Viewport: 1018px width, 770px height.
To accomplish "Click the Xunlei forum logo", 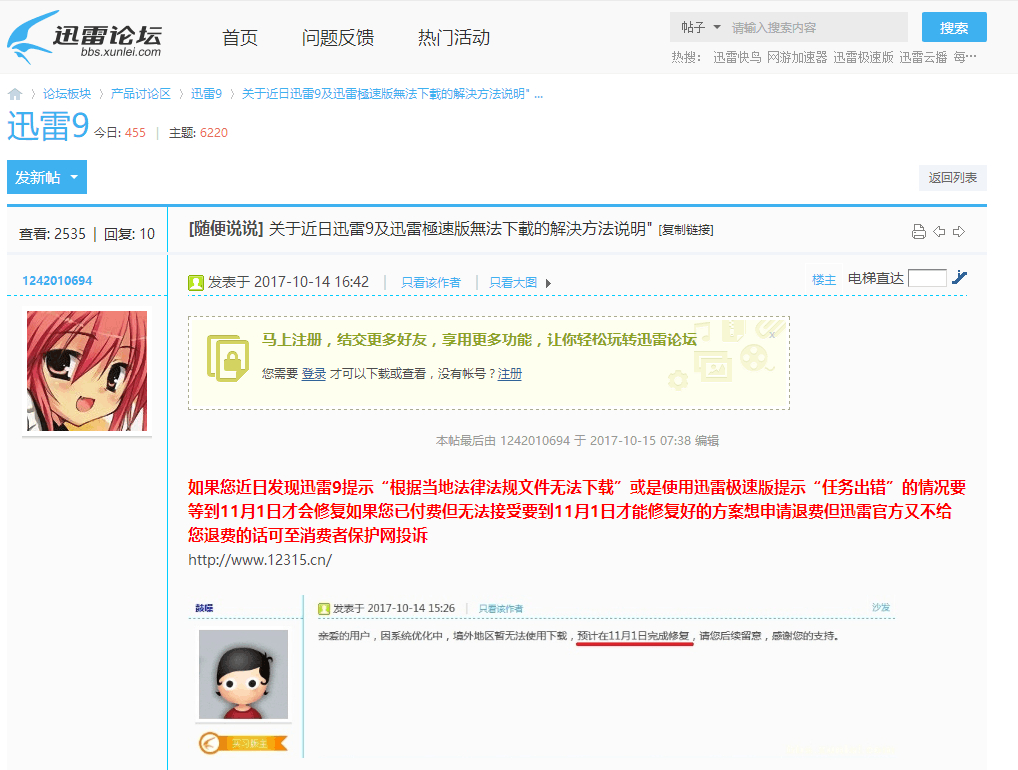I will 85,37.
